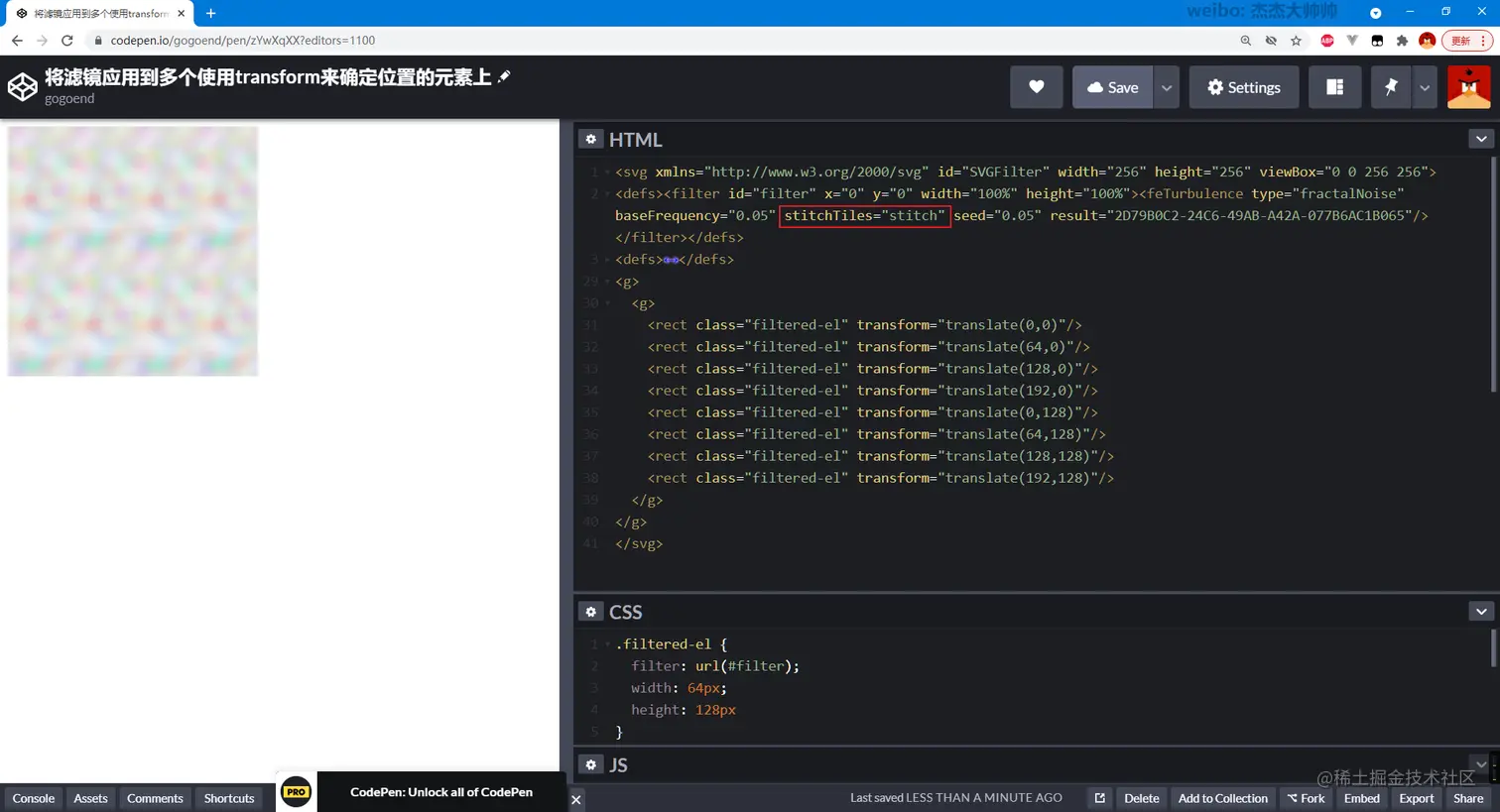This screenshot has height=812, width=1500.
Task: Love this pen with the heart button
Action: click(1037, 87)
